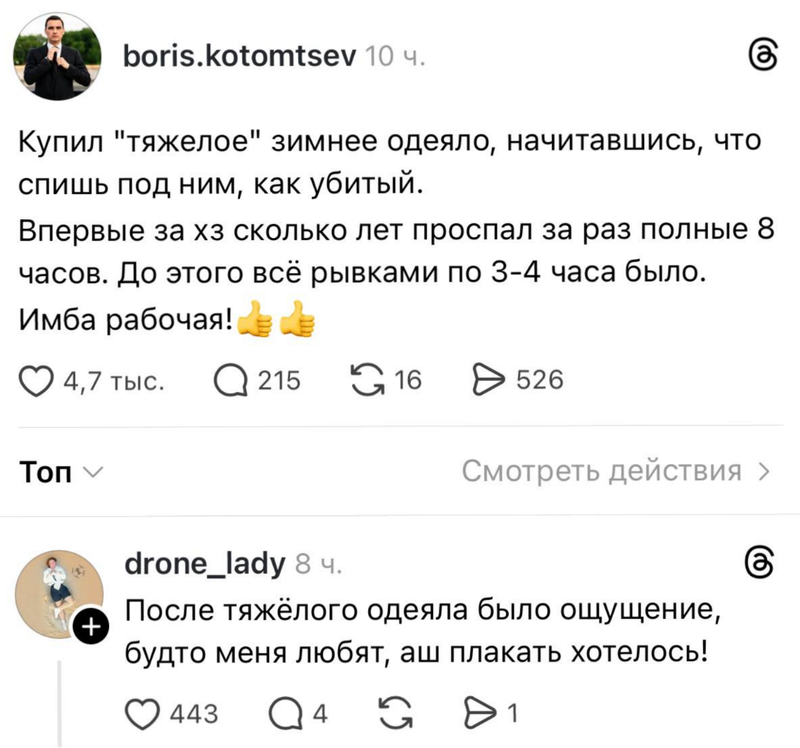Like the drone_lady comment
The width and height of the screenshot is (800, 748).
click(145, 714)
